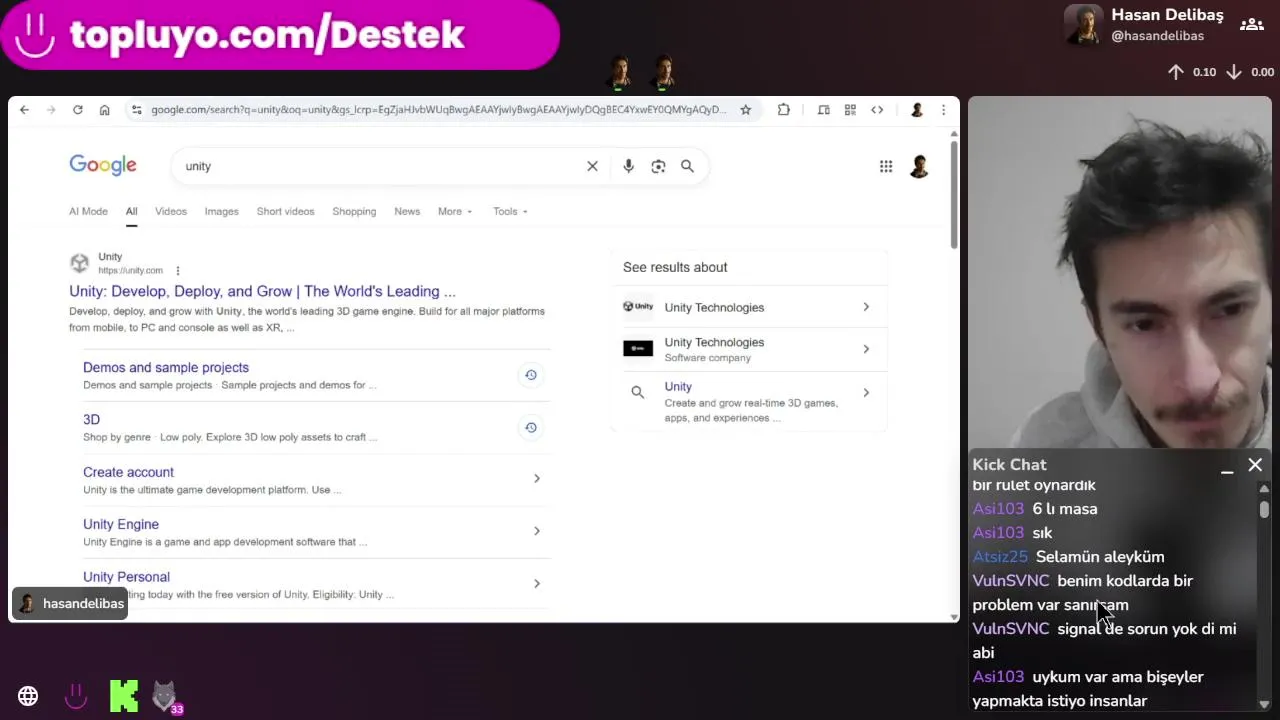Image resolution: width=1280 pixels, height=720 pixels.
Task: Open Google account avatar on page
Action: (x=919, y=166)
